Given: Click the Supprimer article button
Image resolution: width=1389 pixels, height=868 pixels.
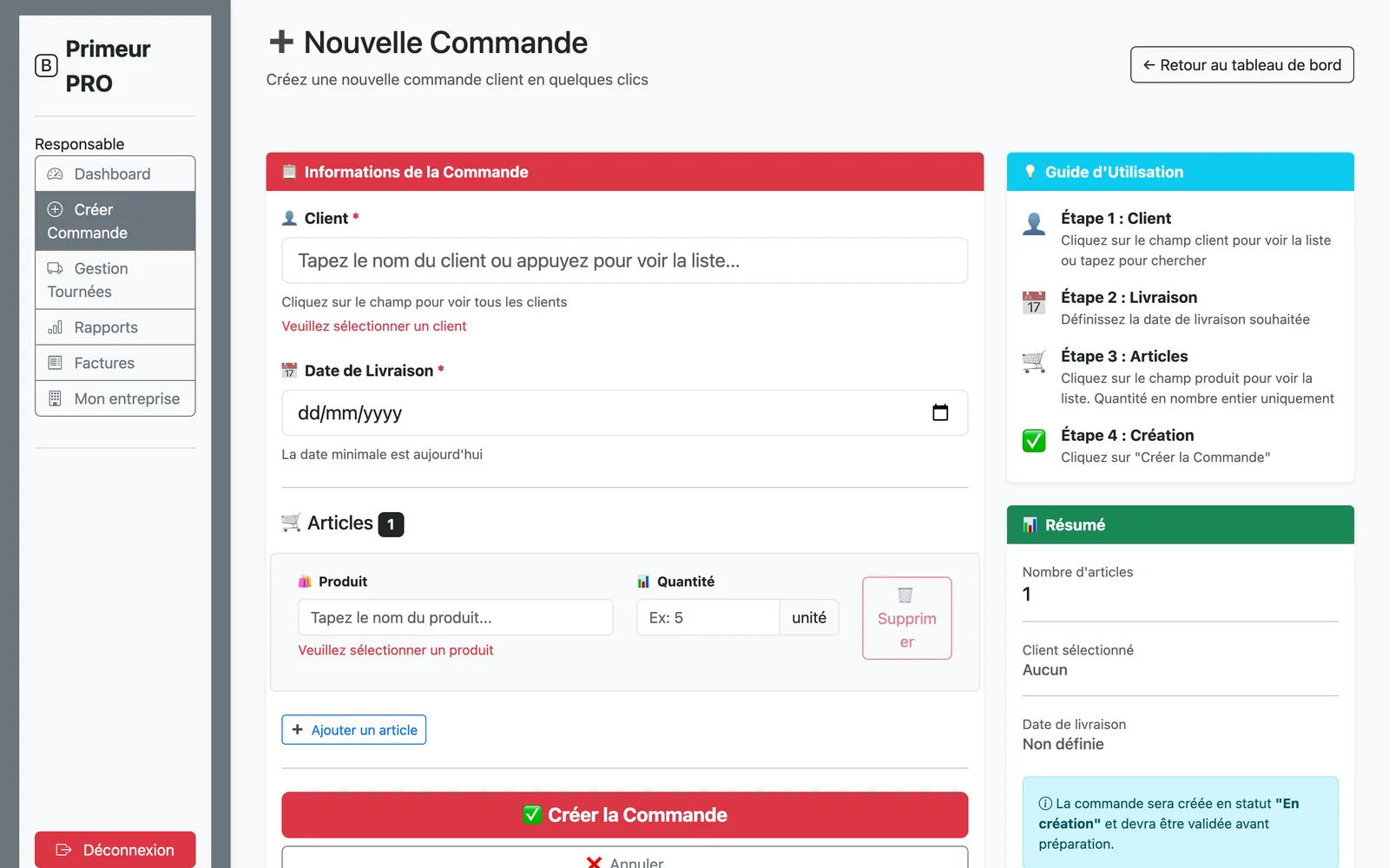Looking at the screenshot, I should [x=906, y=618].
